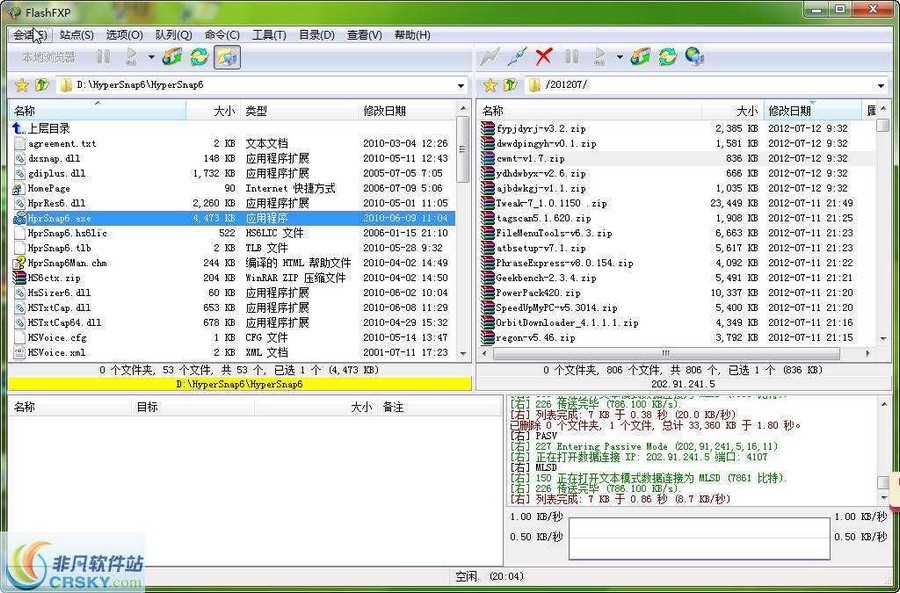Open the 工具(T) menu
900x593 pixels.
coord(269,35)
